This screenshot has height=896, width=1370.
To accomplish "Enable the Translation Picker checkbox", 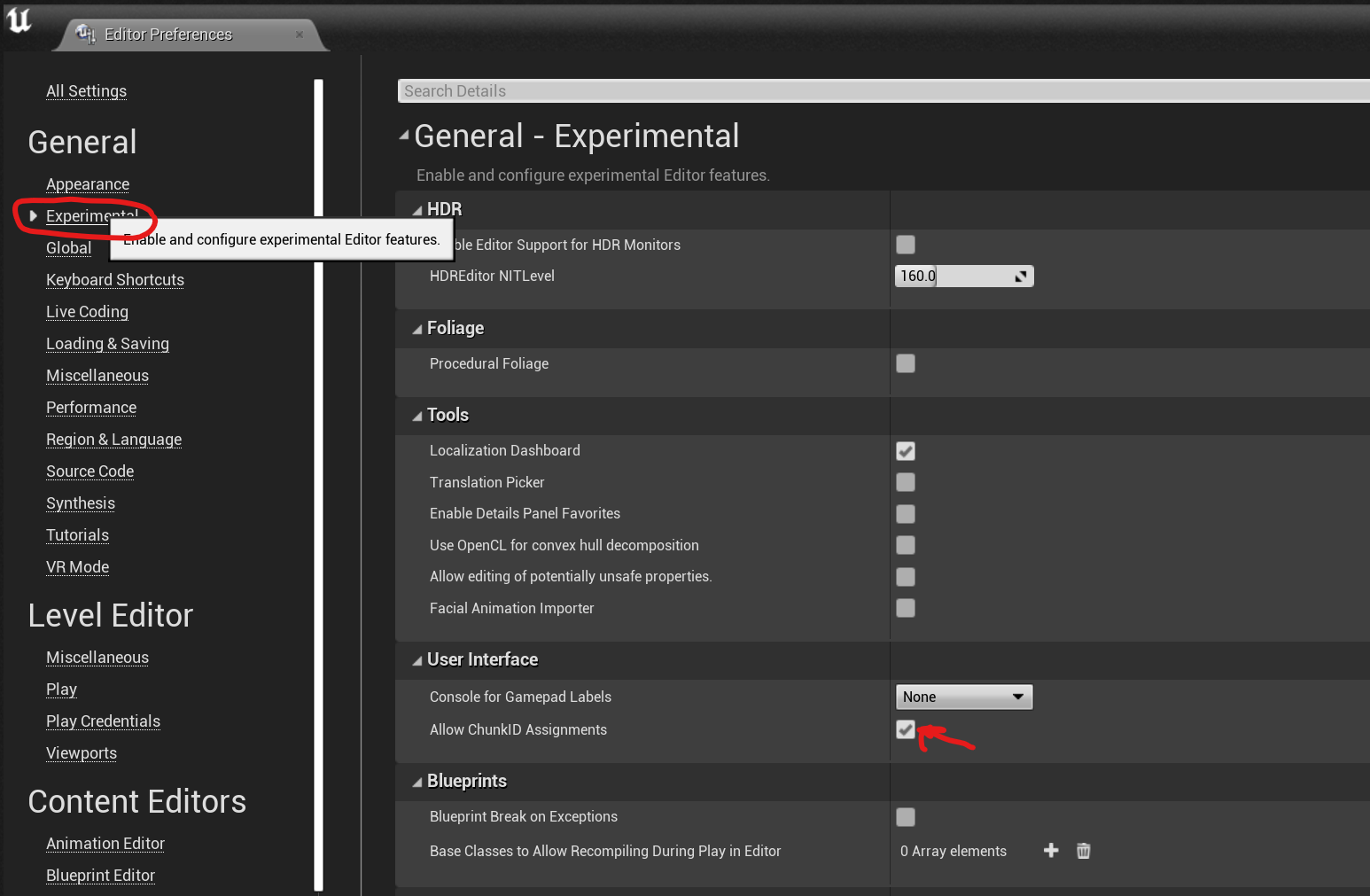I will click(906, 482).
